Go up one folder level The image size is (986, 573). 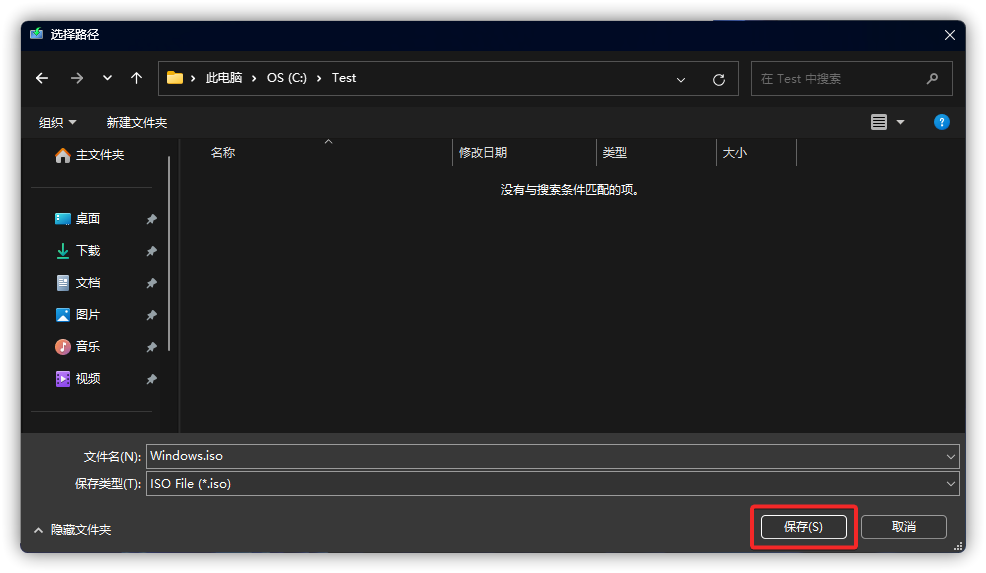click(x=136, y=78)
